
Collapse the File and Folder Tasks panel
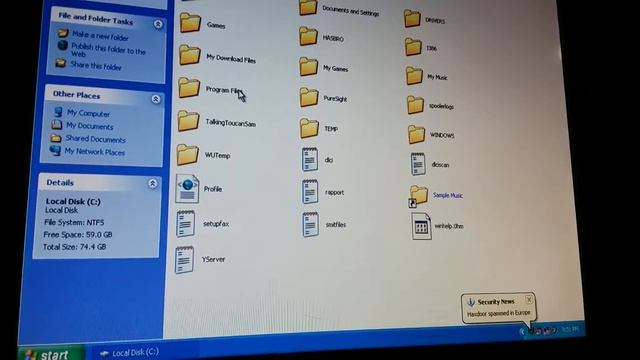point(158,24)
